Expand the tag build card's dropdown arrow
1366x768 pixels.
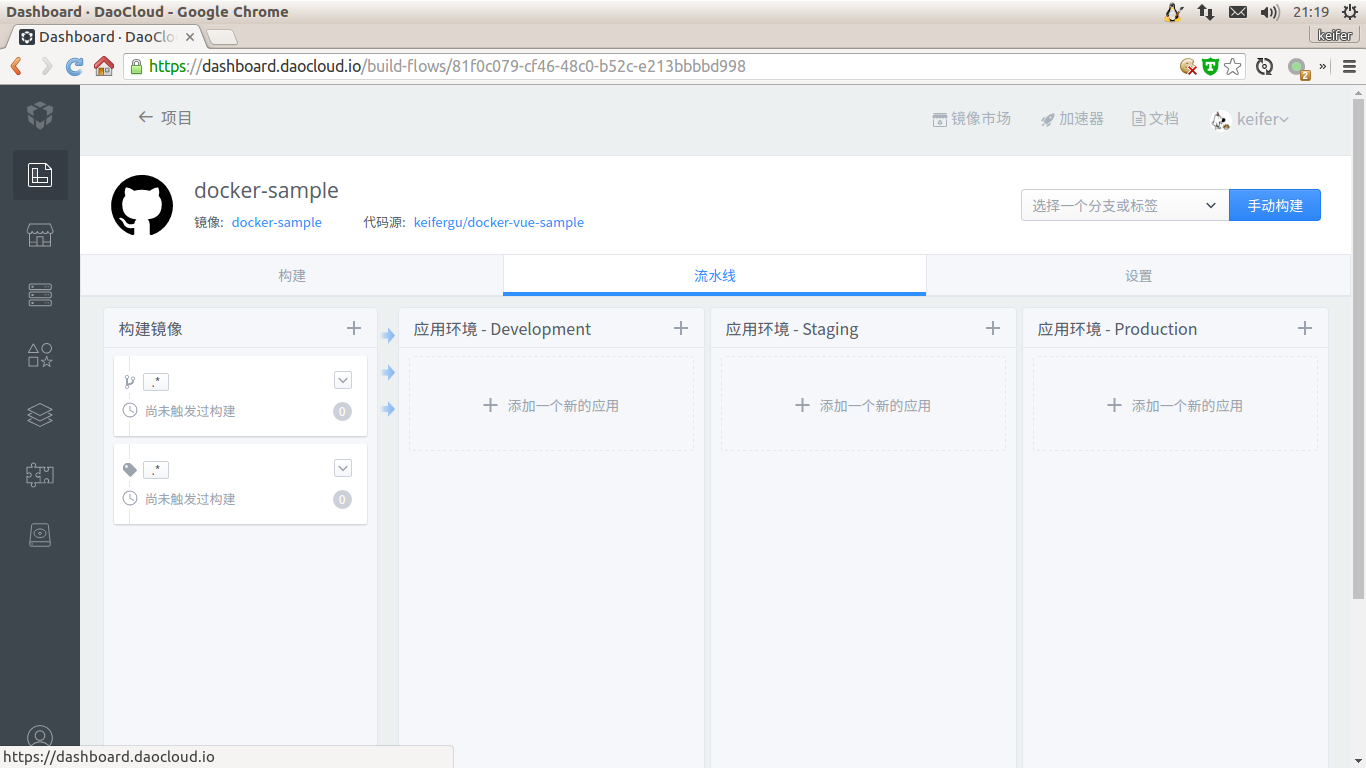343,468
